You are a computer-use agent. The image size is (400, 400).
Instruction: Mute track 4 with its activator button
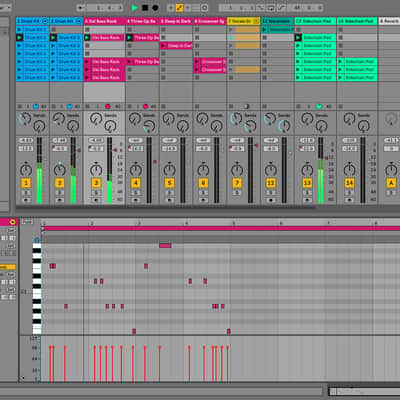tap(136, 183)
